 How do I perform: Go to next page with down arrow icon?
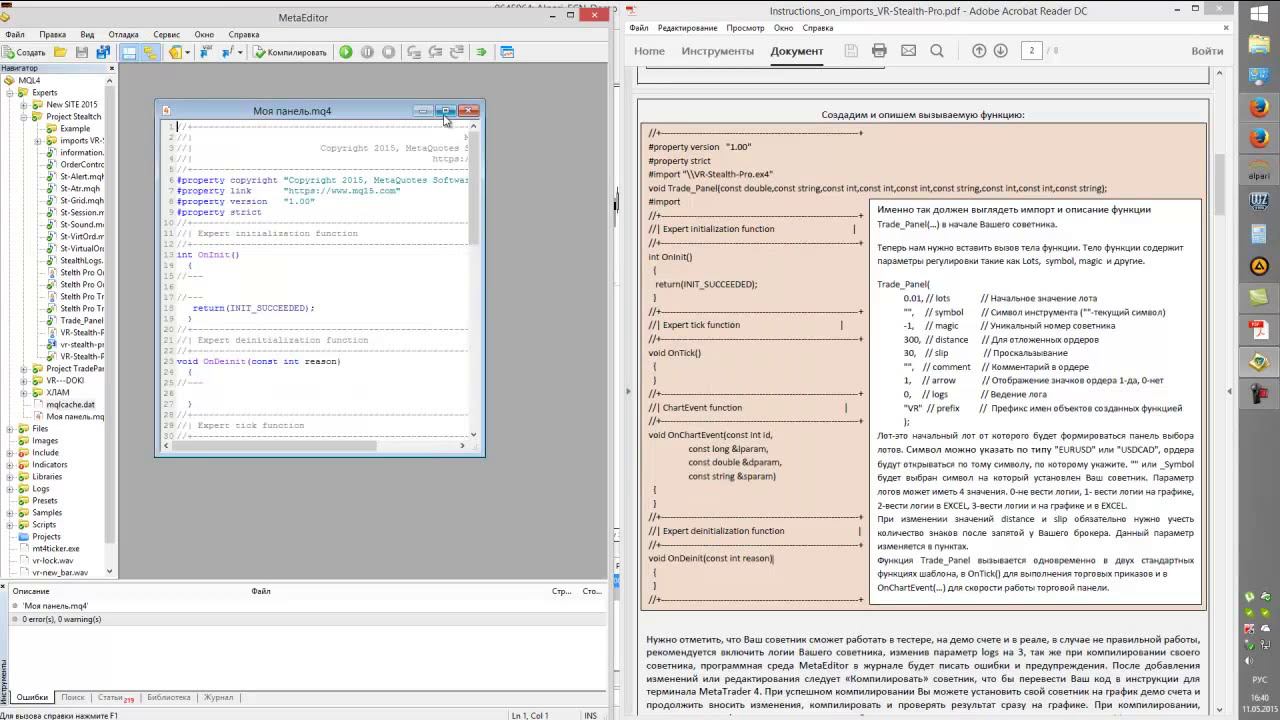click(1000, 51)
